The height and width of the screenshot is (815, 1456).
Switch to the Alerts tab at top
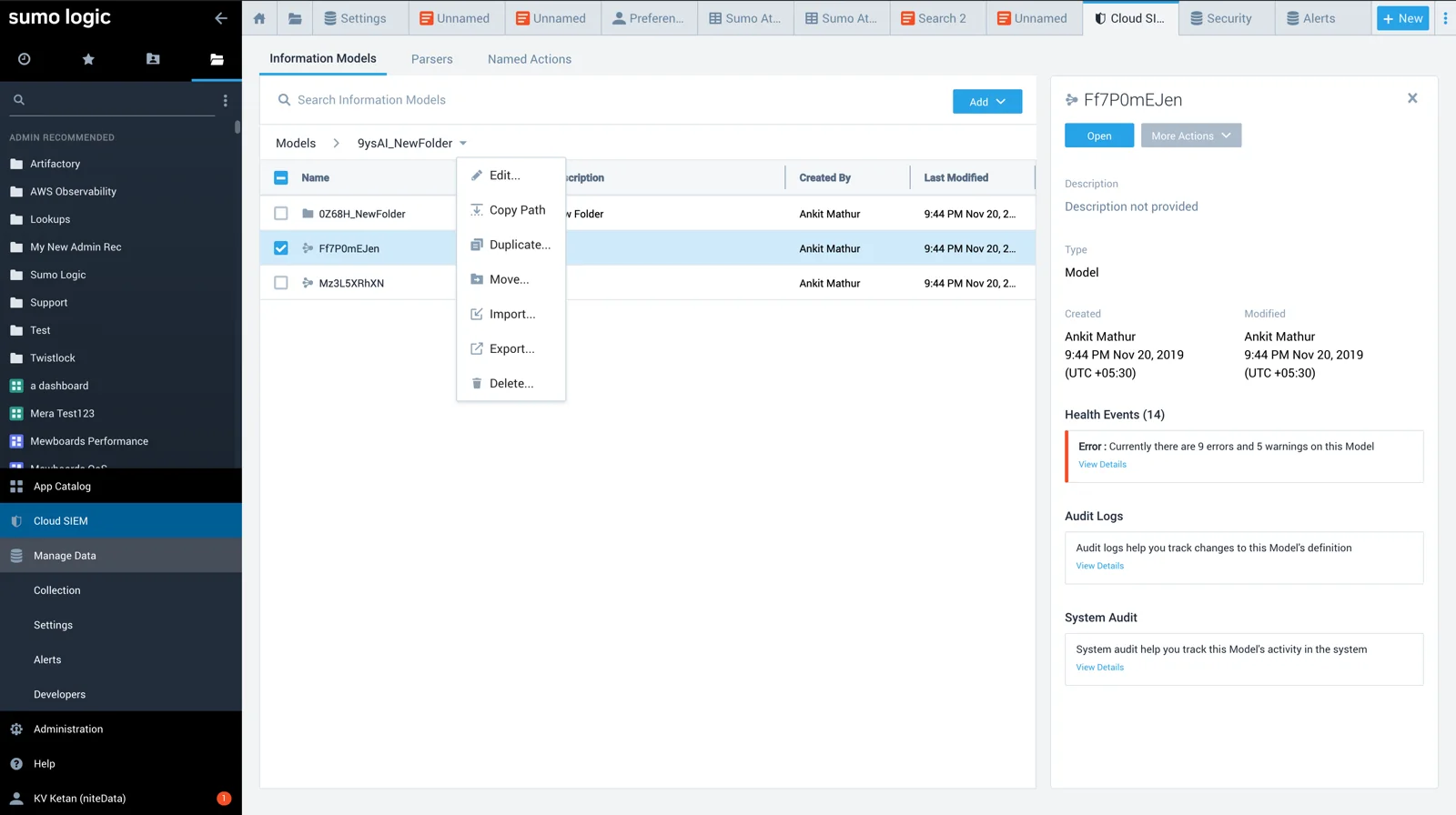pos(1323,18)
